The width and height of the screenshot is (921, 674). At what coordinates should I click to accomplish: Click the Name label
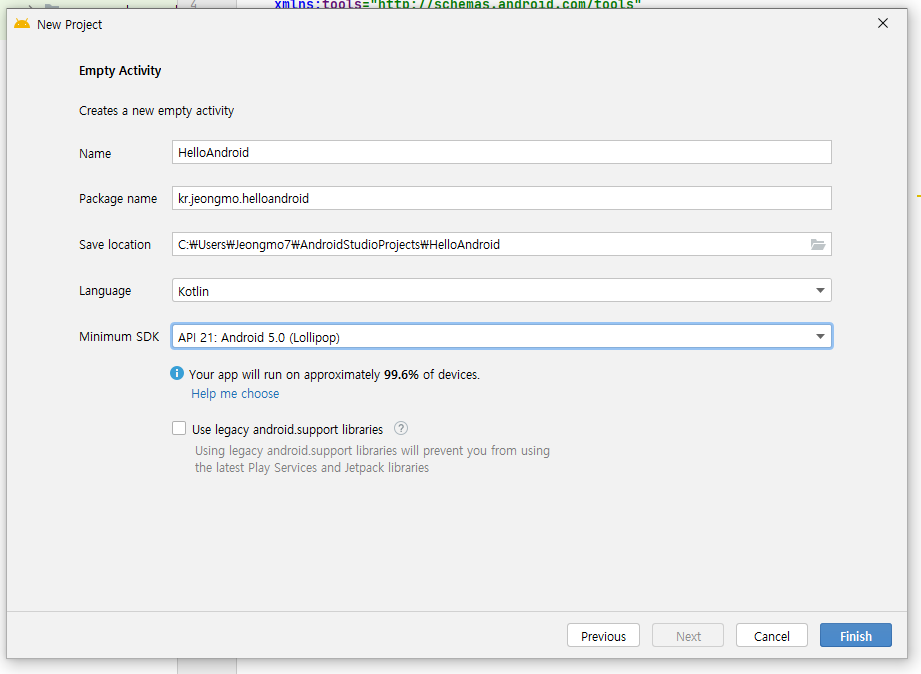[x=95, y=153]
